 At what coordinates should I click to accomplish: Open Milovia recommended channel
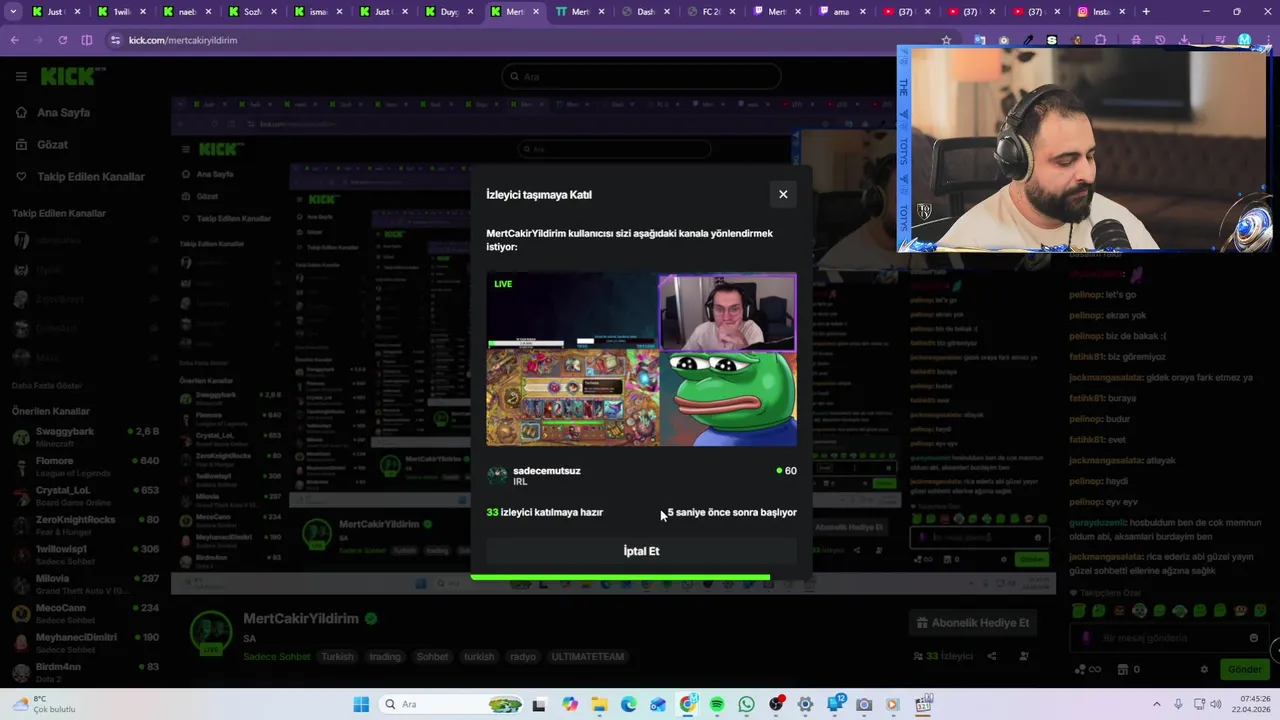click(x=85, y=584)
